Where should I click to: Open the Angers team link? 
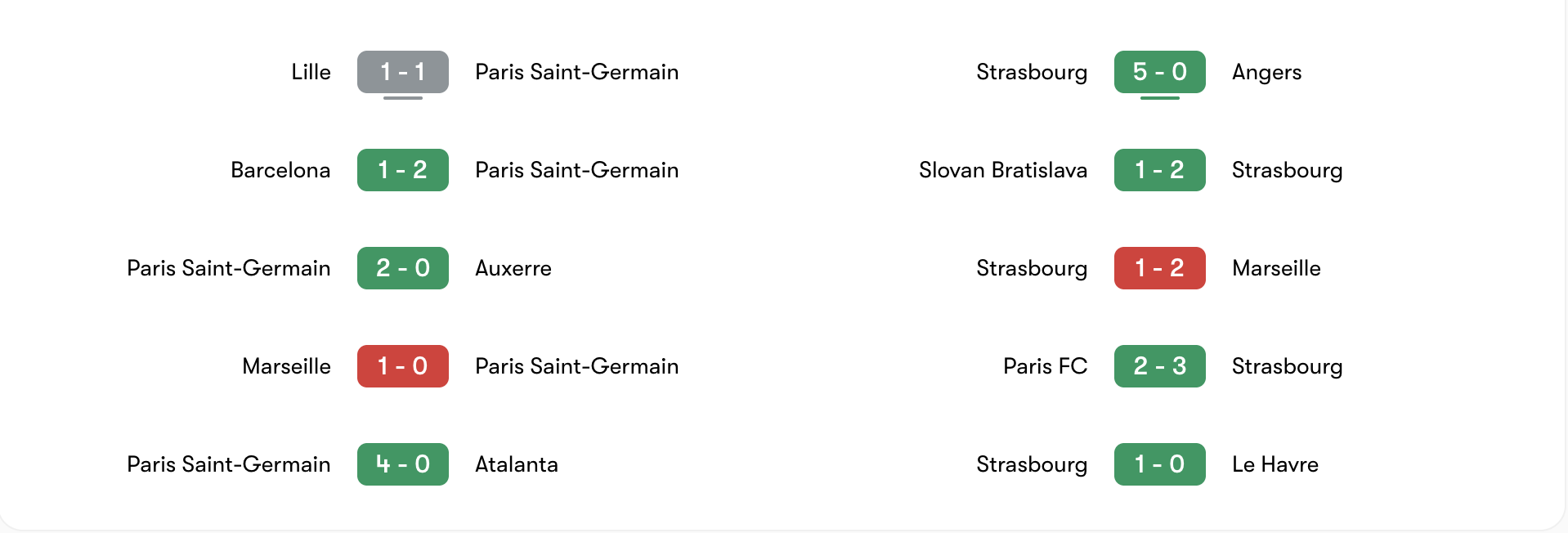(1266, 72)
